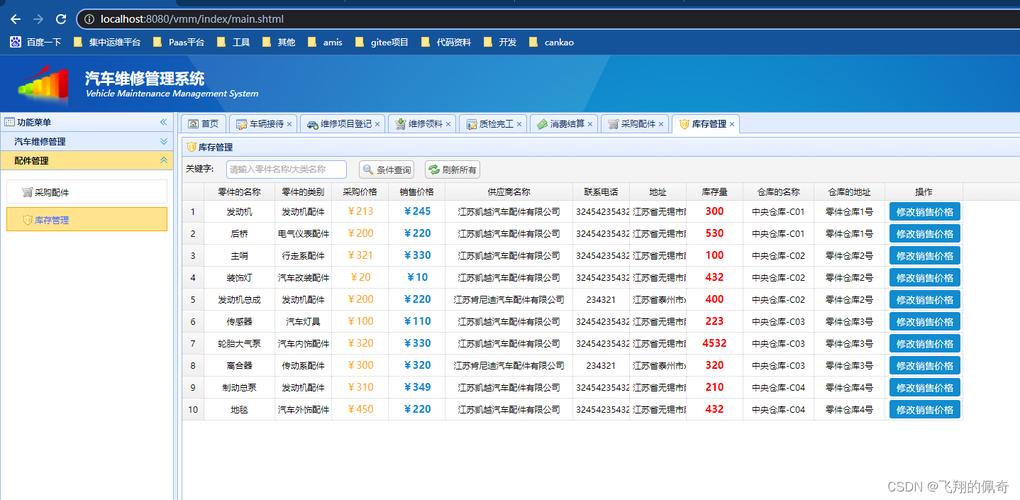Click the 库存量 column header
This screenshot has height=500, width=1020.
tap(714, 192)
